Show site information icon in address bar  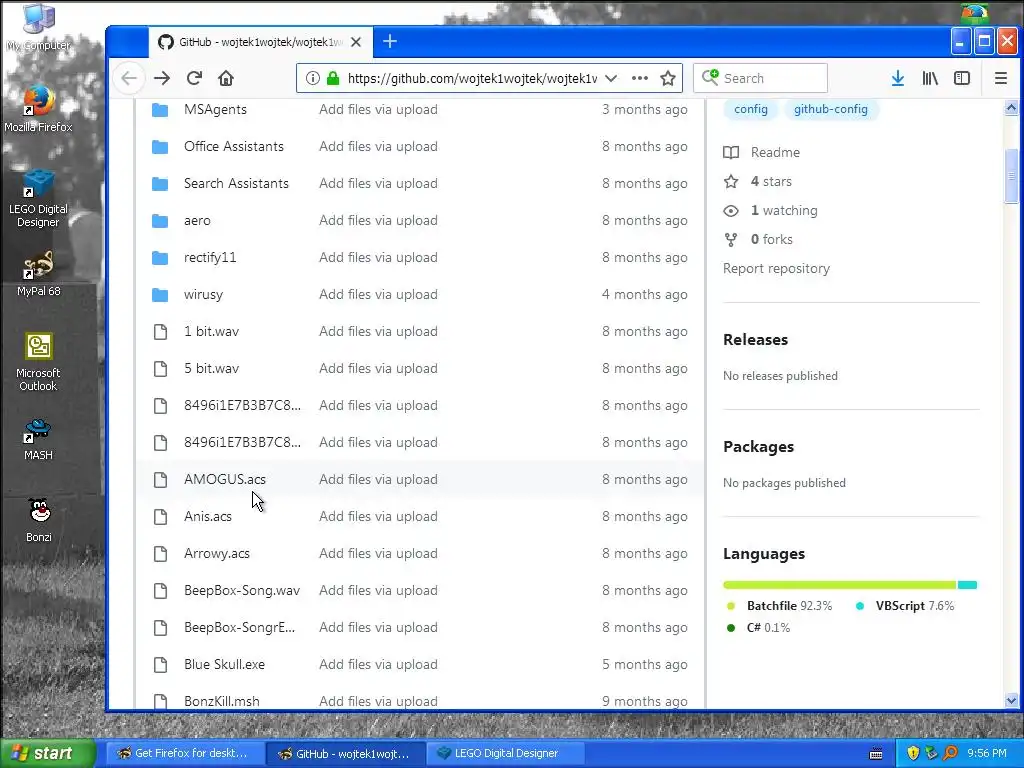313,78
